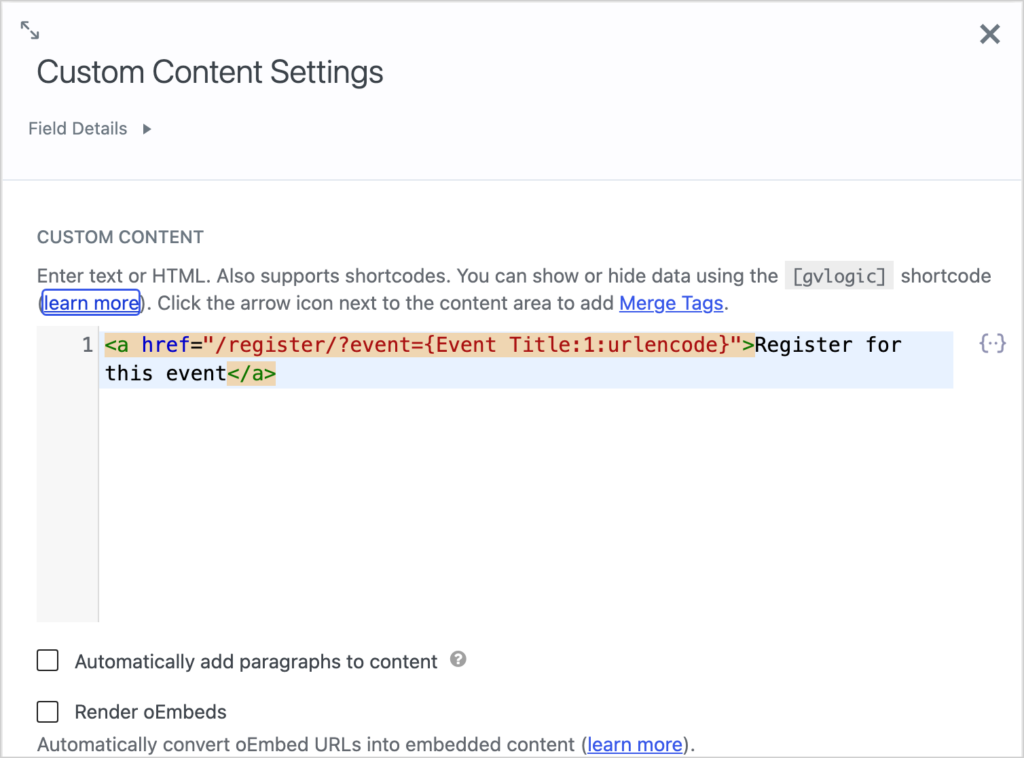
Task: Click inside the custom content code editor
Action: click(526, 475)
